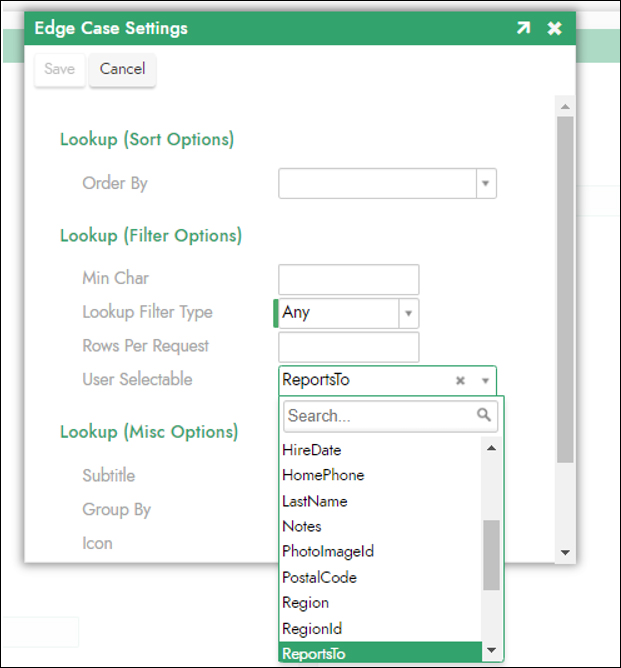Select HireDate from the list
This screenshot has width=621, height=668.
click(x=312, y=450)
